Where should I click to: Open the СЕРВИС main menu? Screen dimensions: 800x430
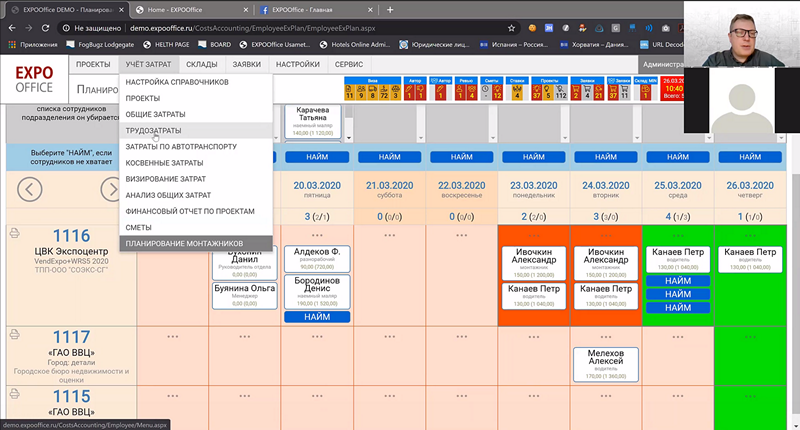tap(349, 64)
